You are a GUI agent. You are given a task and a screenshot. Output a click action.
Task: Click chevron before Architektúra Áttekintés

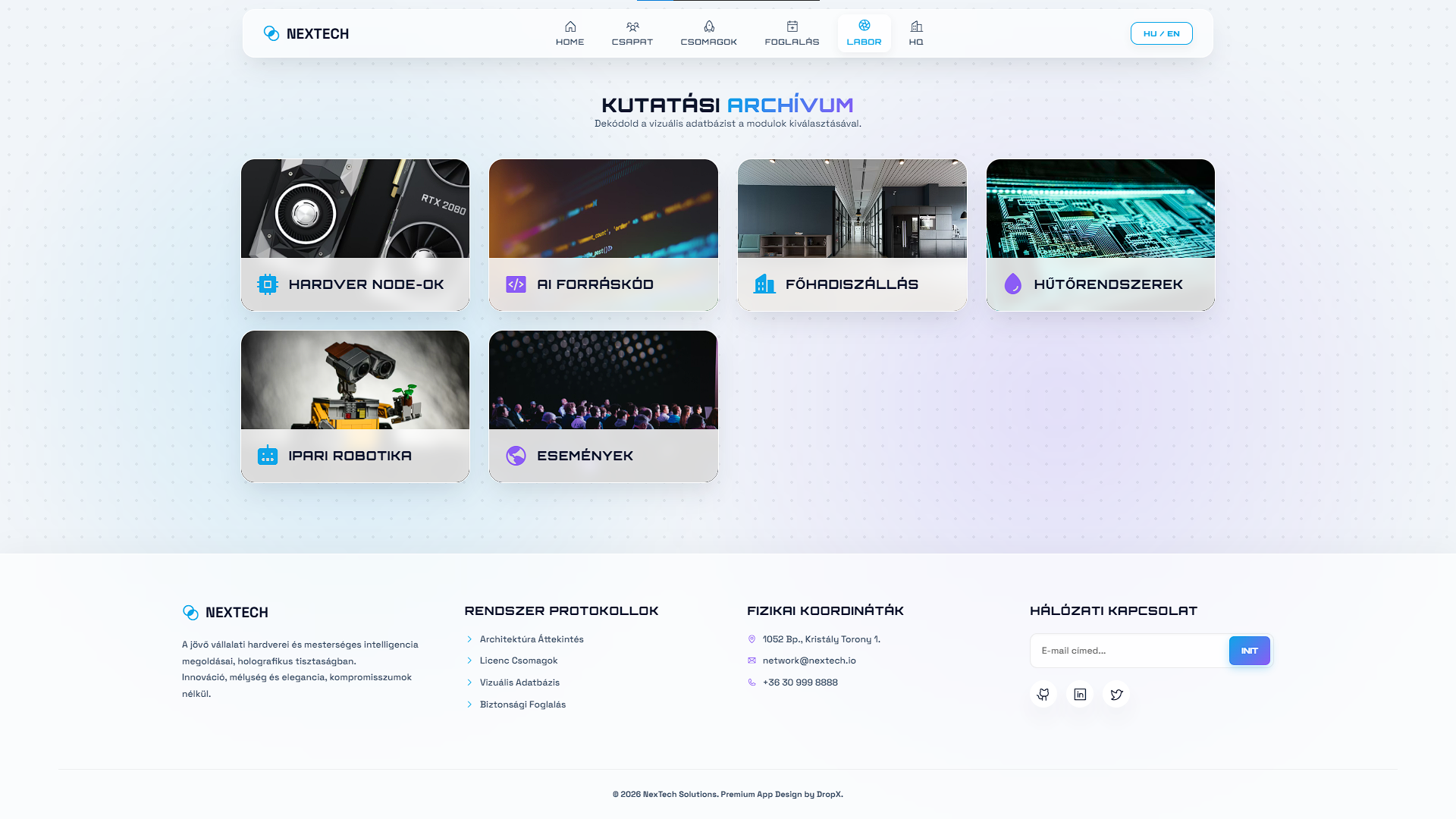click(x=469, y=639)
